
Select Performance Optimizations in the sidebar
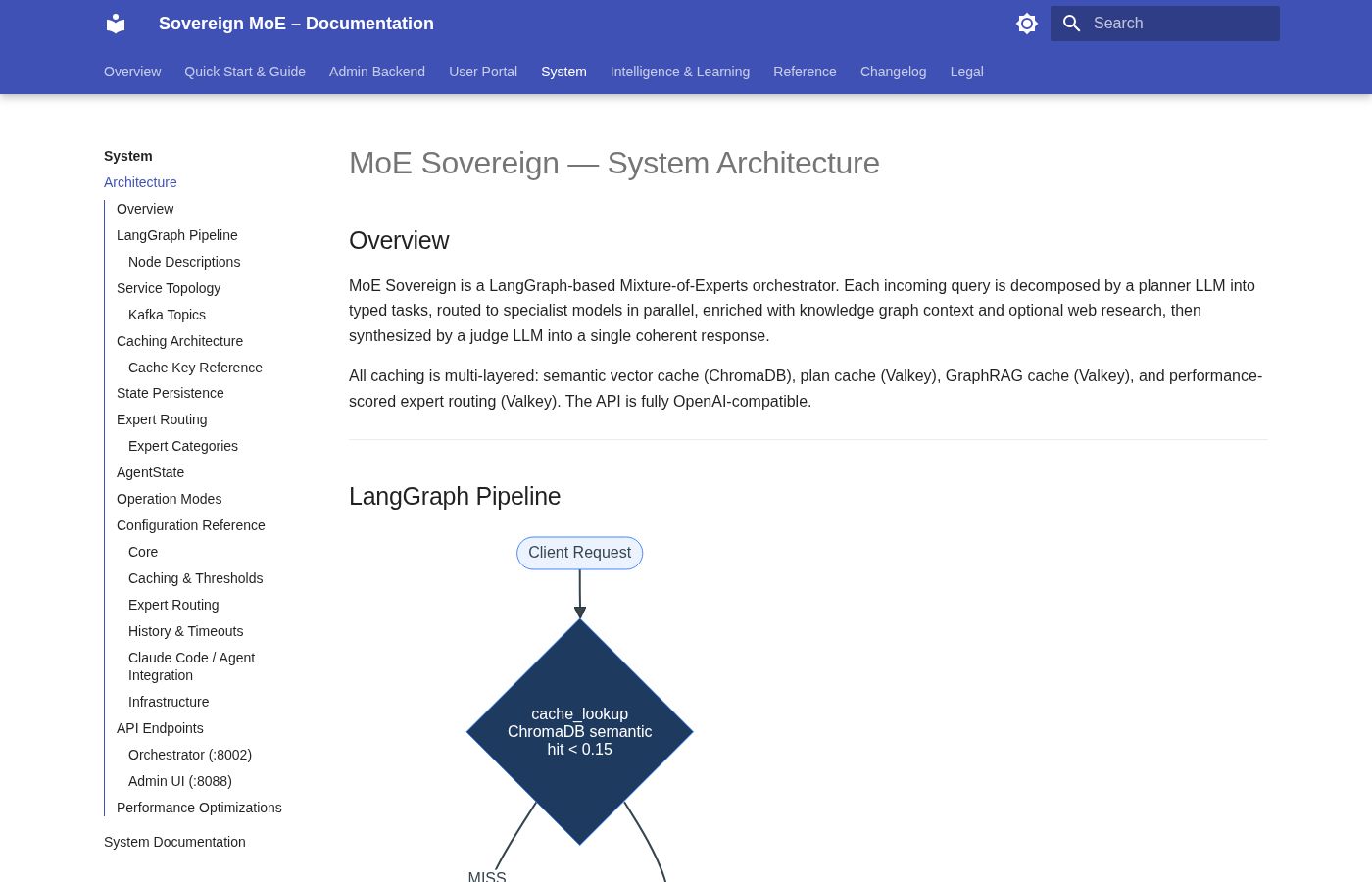[199, 808]
